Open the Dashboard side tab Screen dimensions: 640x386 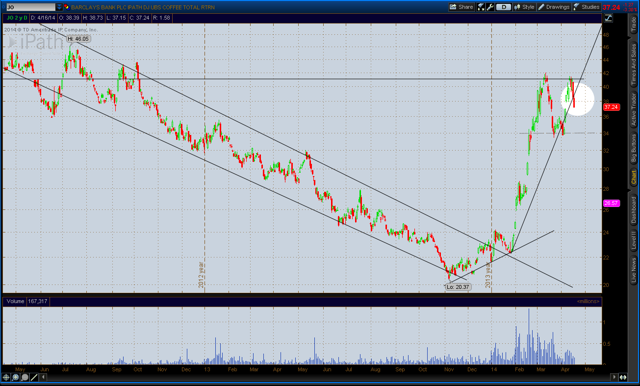click(x=633, y=210)
